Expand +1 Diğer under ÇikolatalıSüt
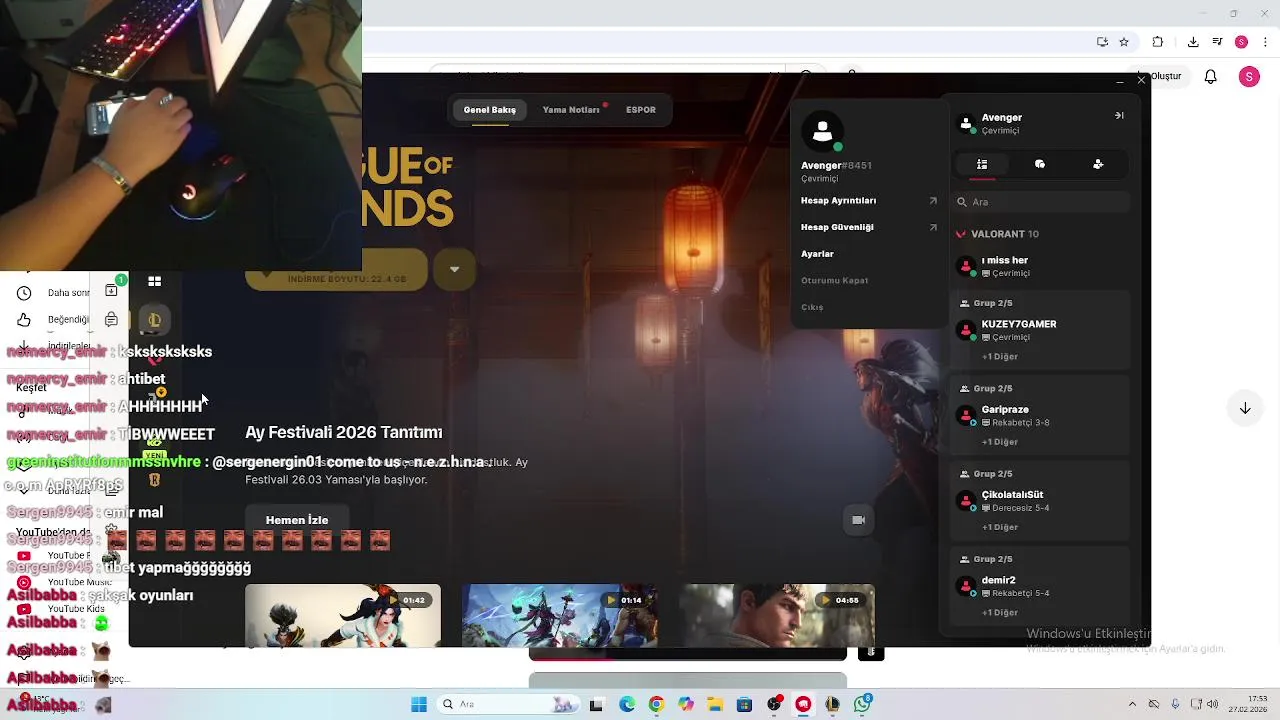Screen dimensions: 1280x720 (1000, 527)
